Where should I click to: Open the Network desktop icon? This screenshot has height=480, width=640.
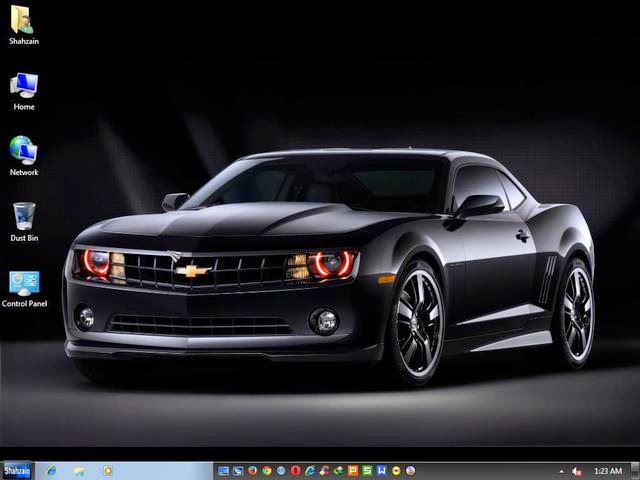coord(24,156)
